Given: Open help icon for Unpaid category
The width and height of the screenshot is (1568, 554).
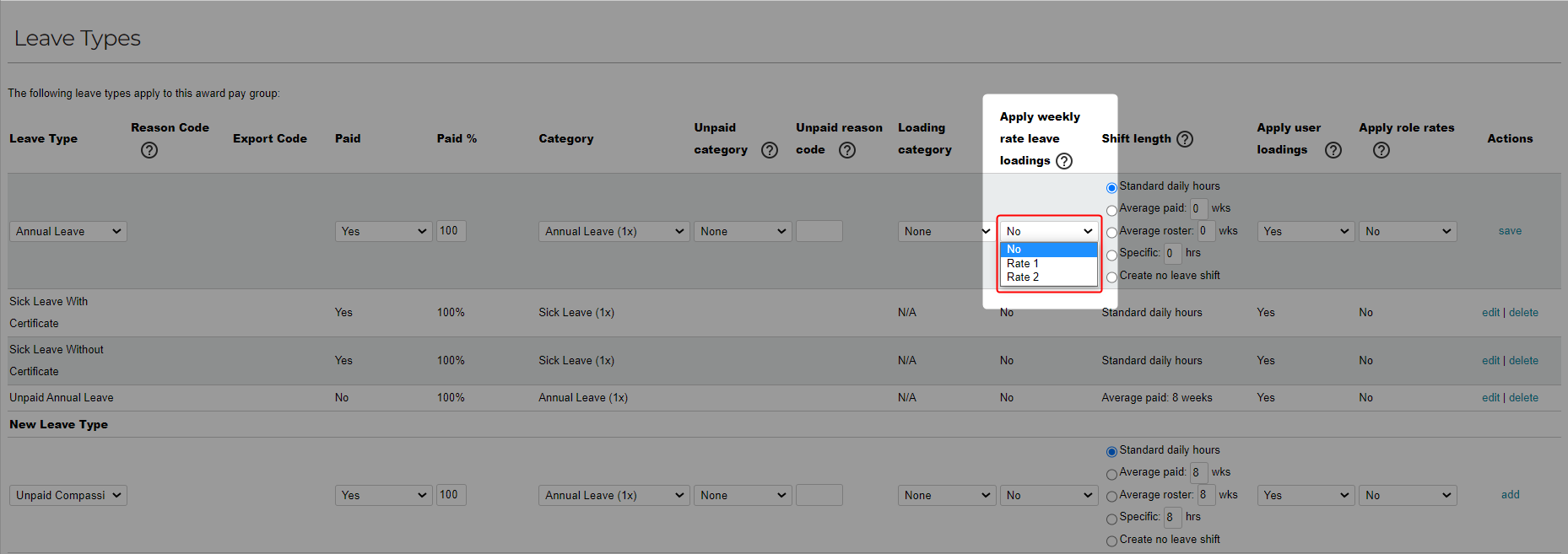Looking at the screenshot, I should 770,150.
